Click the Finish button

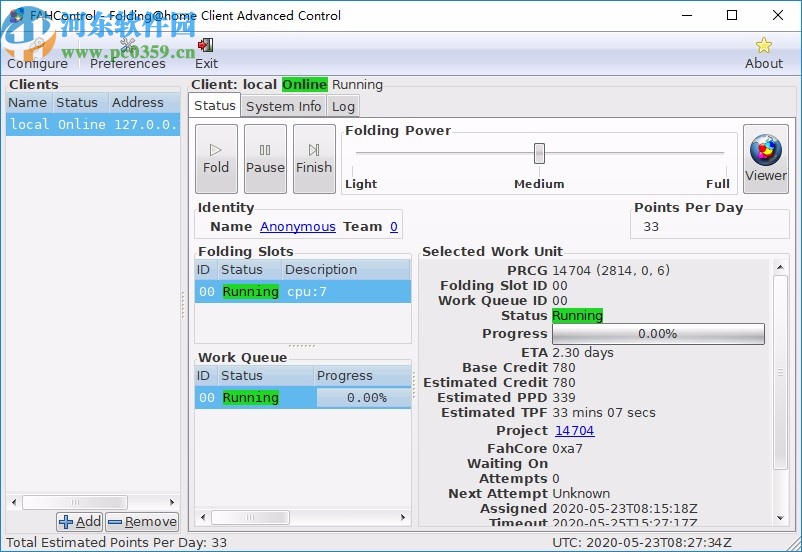314,159
